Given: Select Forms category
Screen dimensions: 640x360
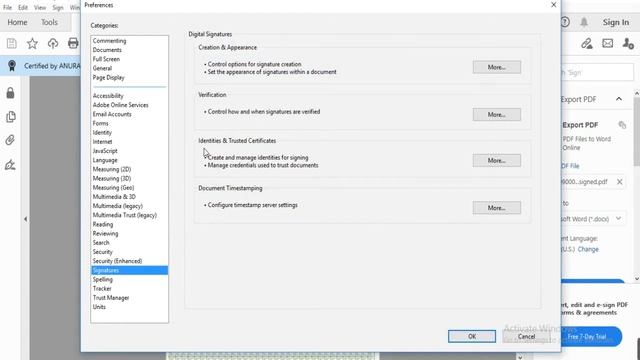Looking at the screenshot, I should [100, 123].
